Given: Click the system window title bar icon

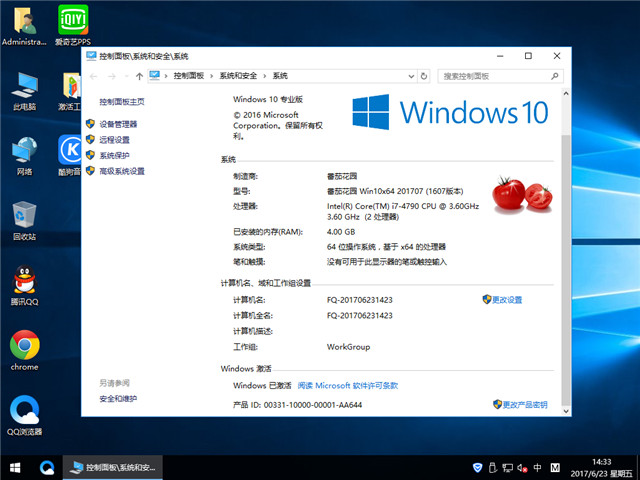Looking at the screenshot, I should [x=91, y=56].
